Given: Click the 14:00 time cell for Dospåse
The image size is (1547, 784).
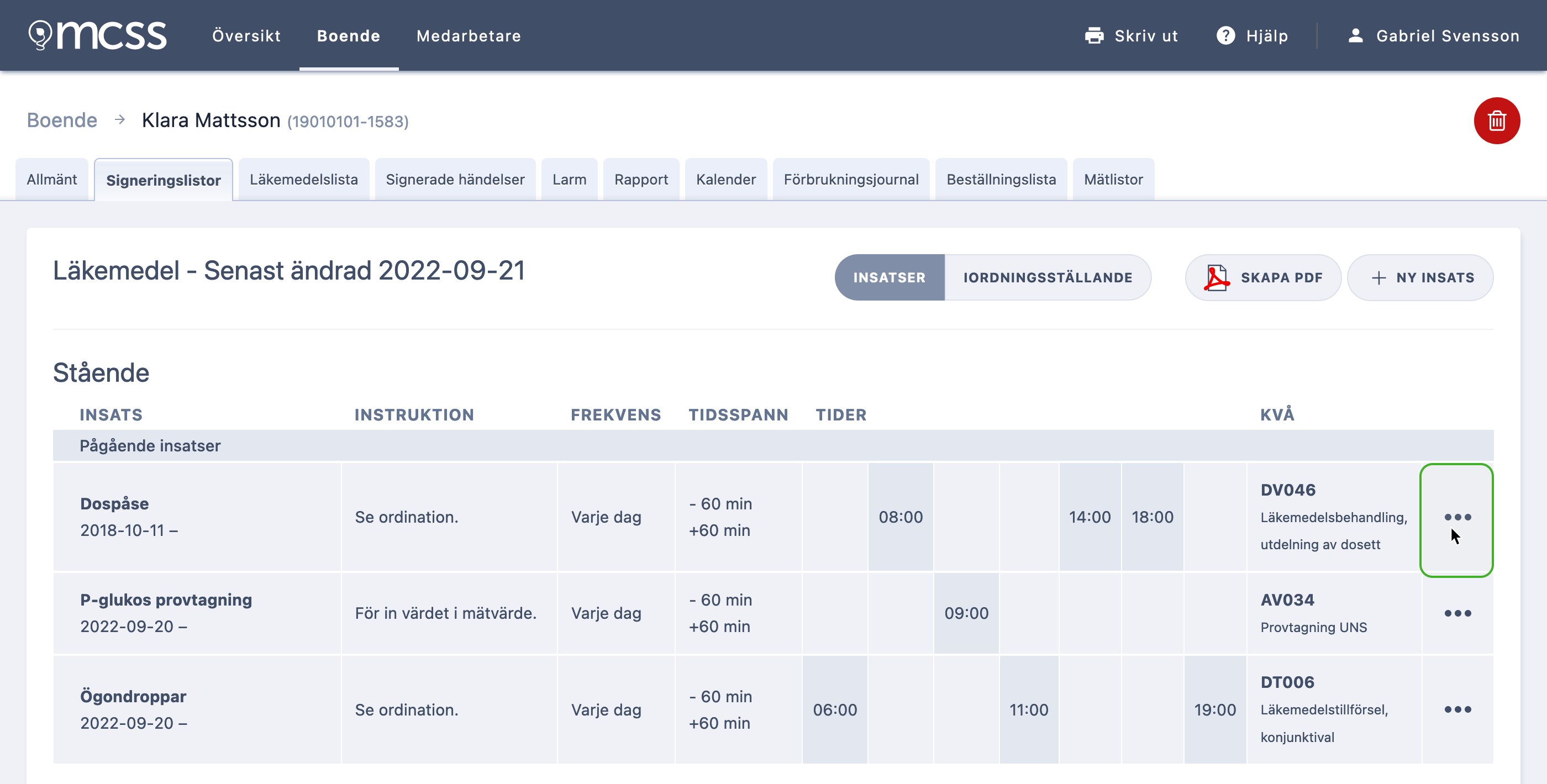Looking at the screenshot, I should 1090,517.
